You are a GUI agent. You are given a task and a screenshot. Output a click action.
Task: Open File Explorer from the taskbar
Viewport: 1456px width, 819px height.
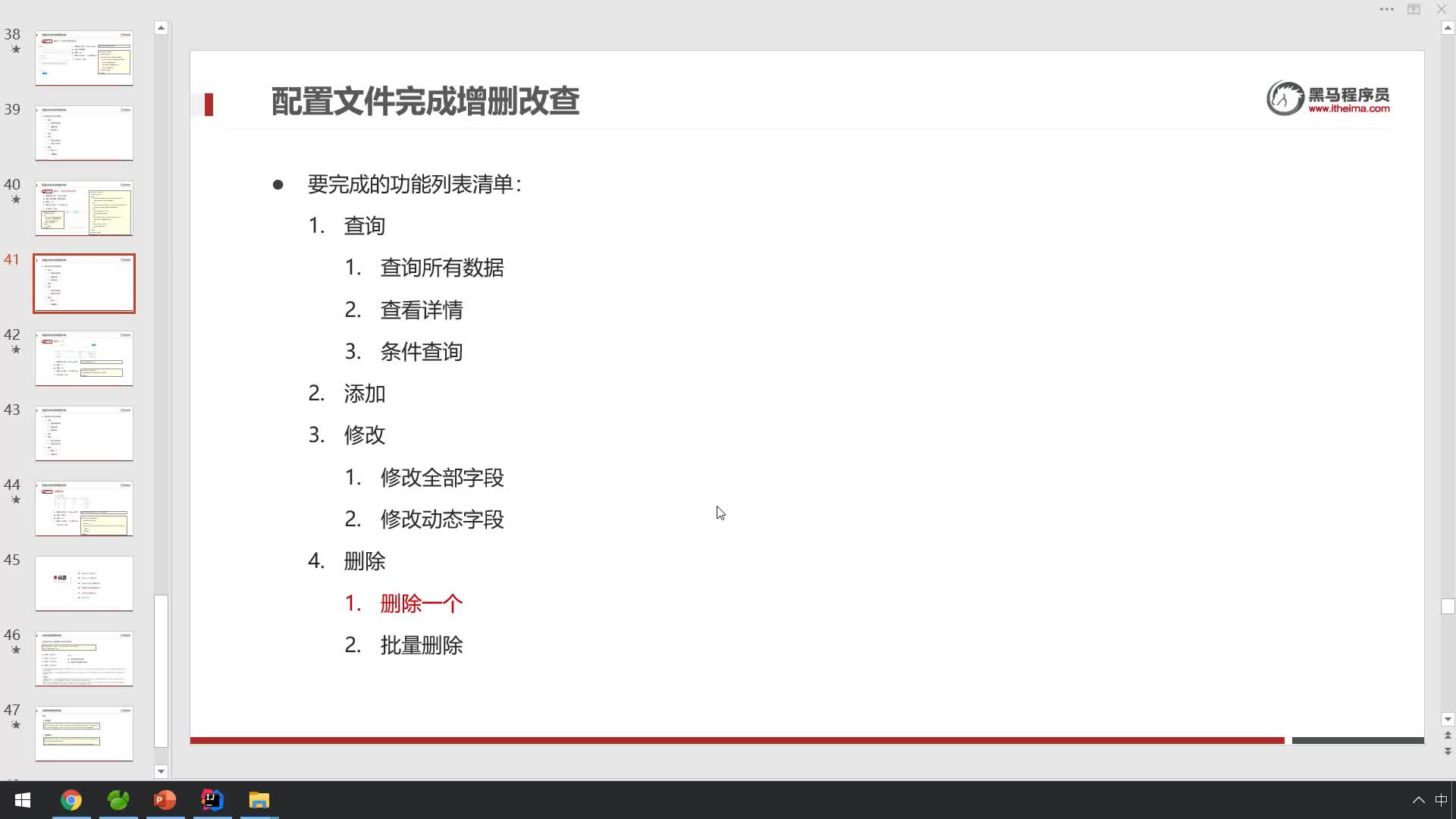[259, 800]
